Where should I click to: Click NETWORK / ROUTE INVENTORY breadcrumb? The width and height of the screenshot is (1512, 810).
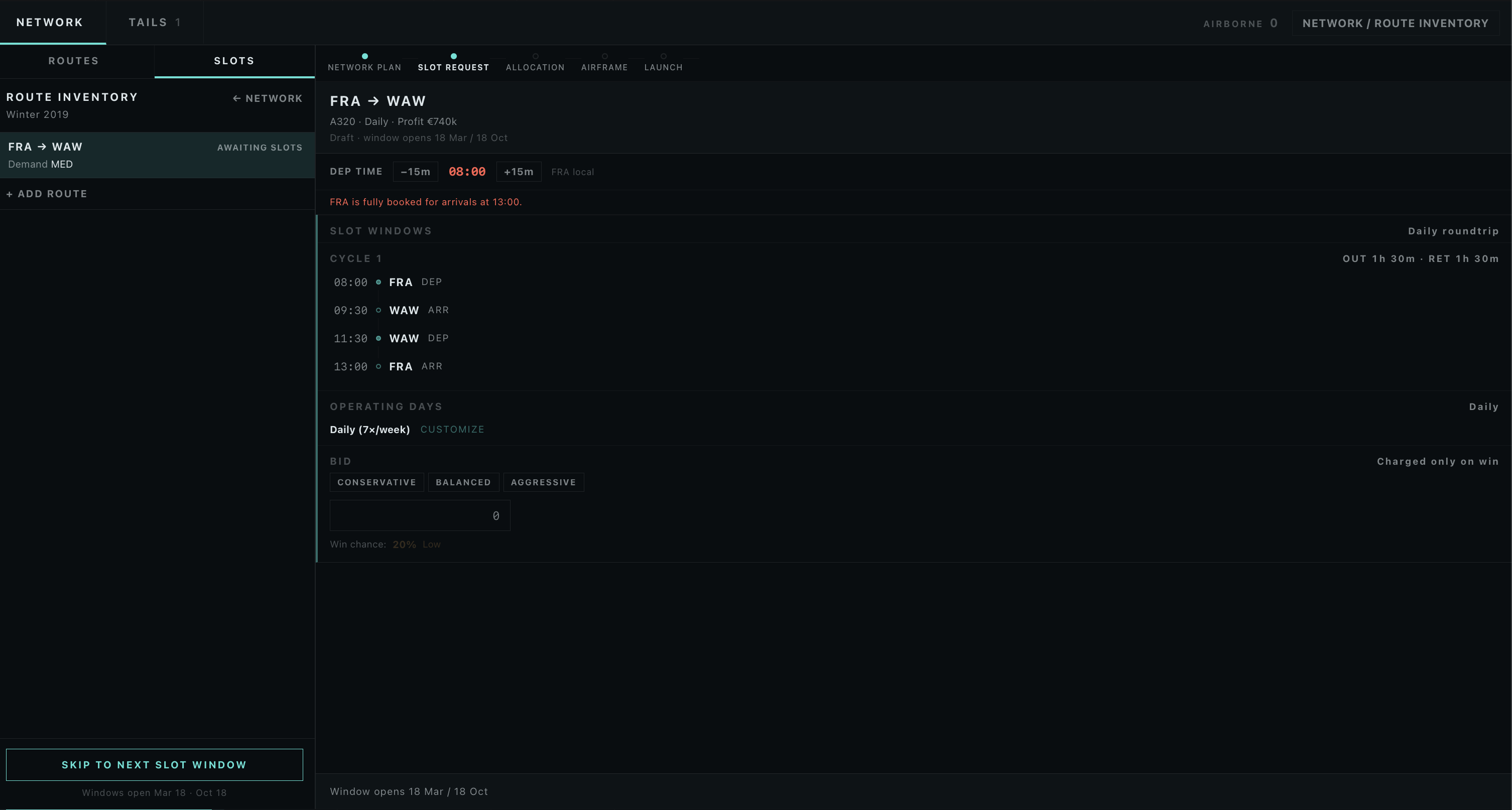[x=1395, y=24]
